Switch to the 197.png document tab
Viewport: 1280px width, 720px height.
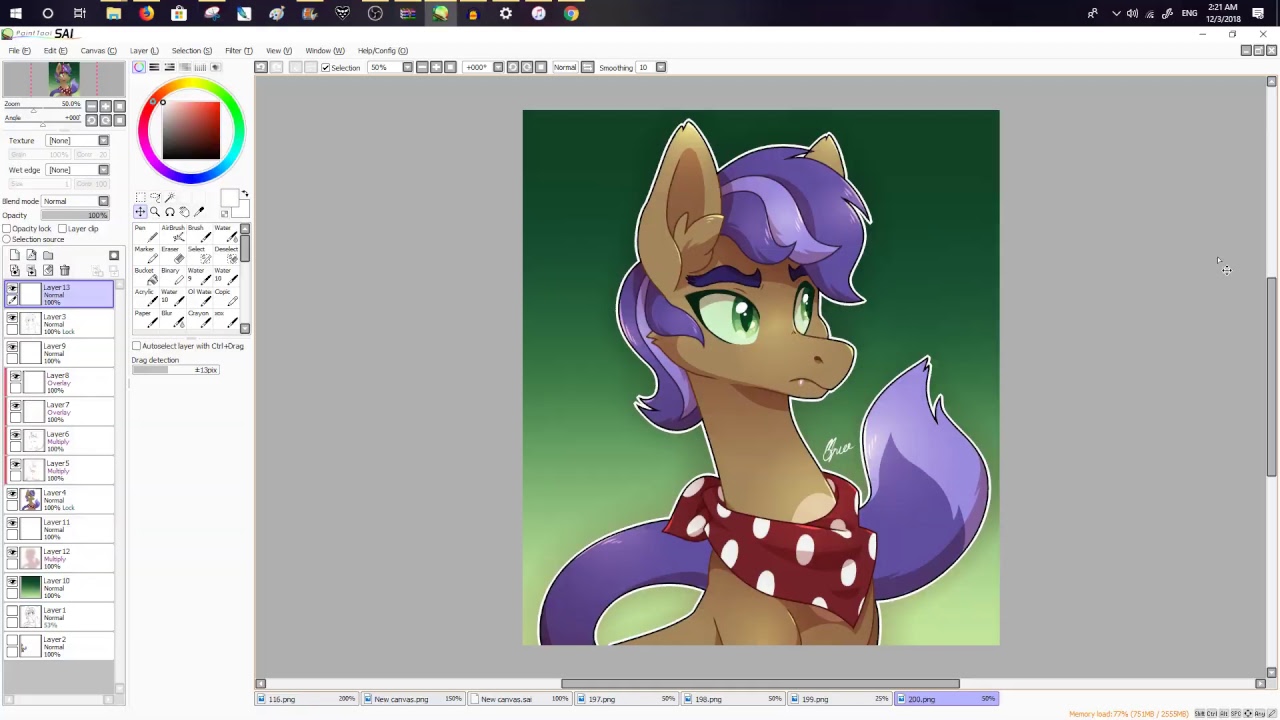[x=628, y=699]
